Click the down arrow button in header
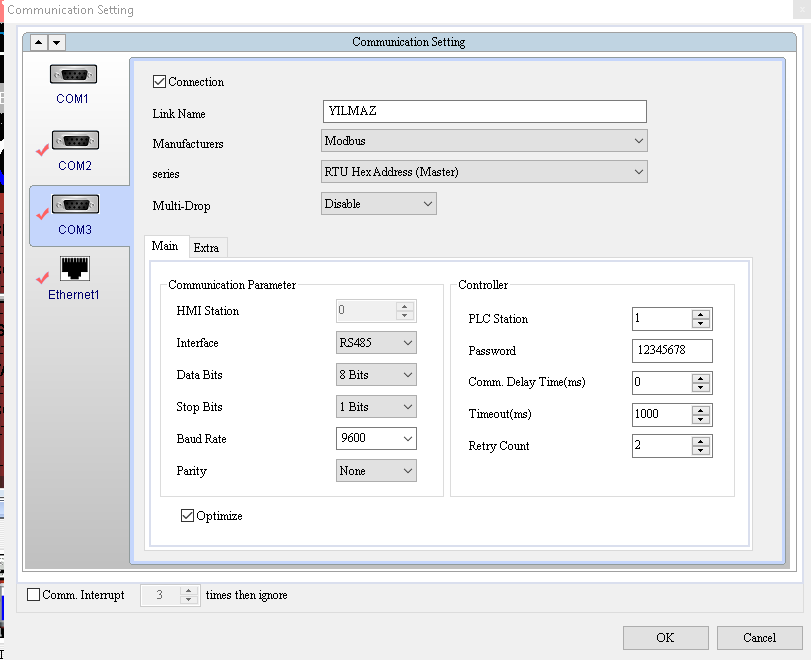 click(x=57, y=42)
